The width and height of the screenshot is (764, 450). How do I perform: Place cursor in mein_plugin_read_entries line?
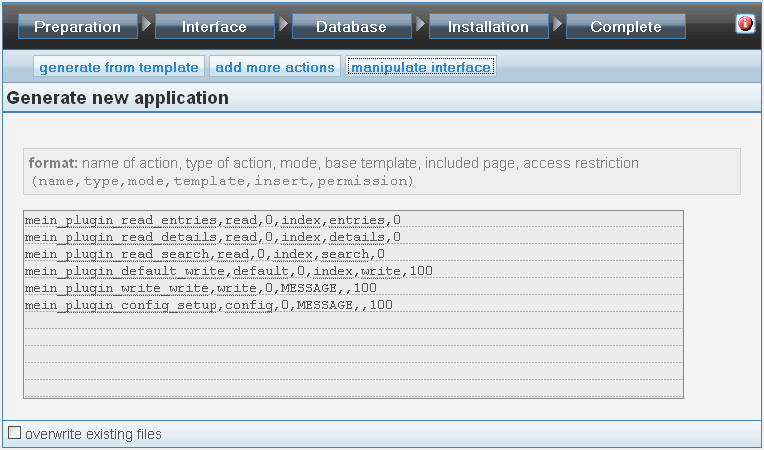pyautogui.click(x=212, y=220)
